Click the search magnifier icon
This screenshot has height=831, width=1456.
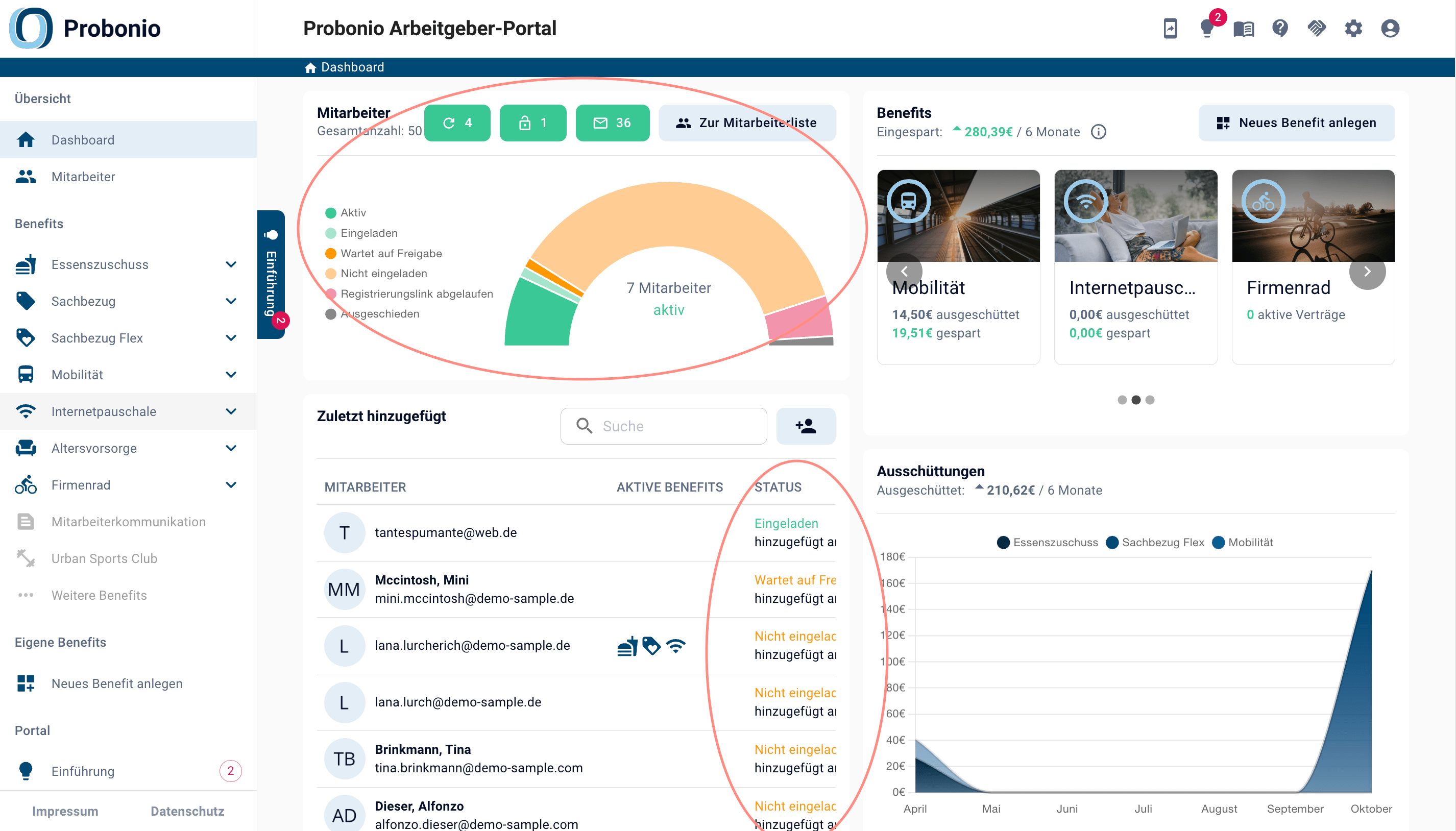point(584,426)
